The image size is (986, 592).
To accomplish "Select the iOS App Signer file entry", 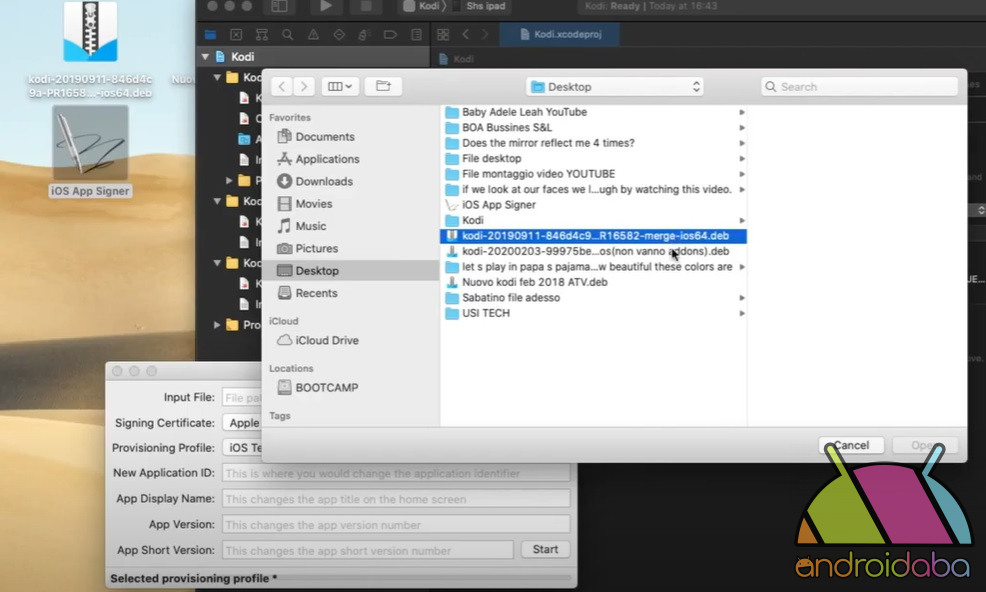I will click(x=593, y=204).
